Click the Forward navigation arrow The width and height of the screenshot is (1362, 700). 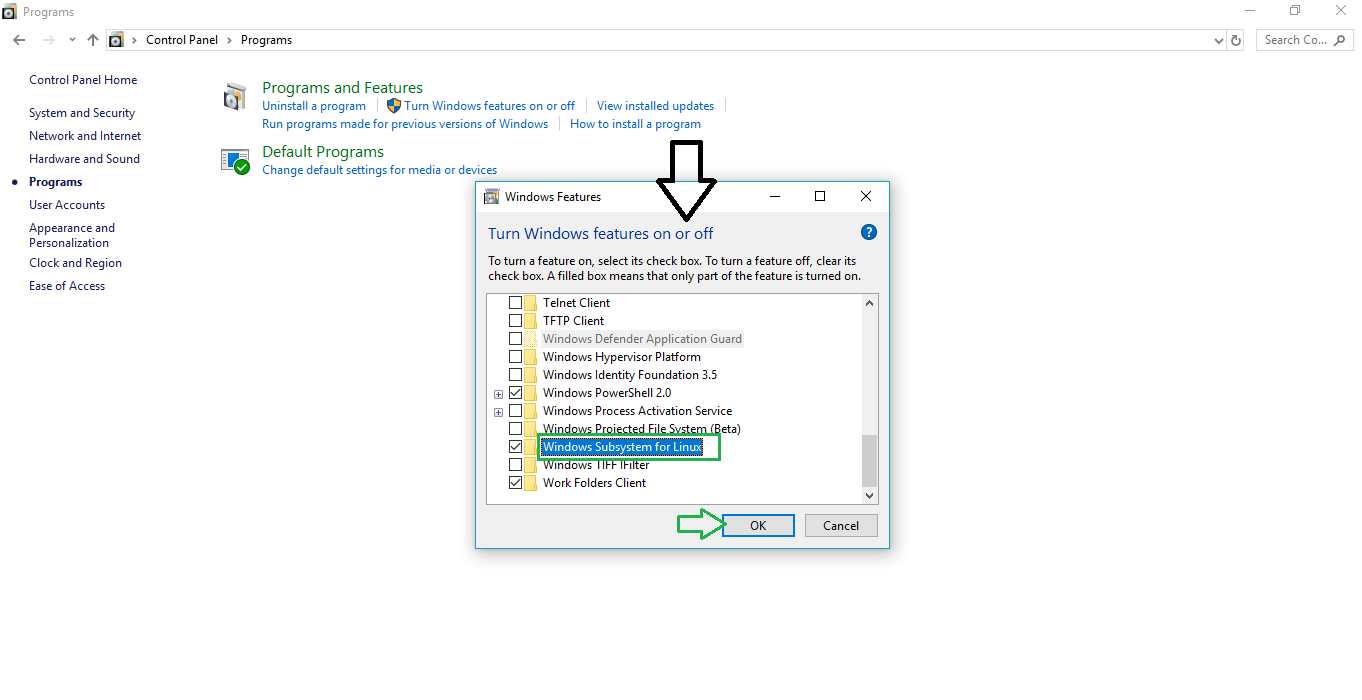[47, 40]
